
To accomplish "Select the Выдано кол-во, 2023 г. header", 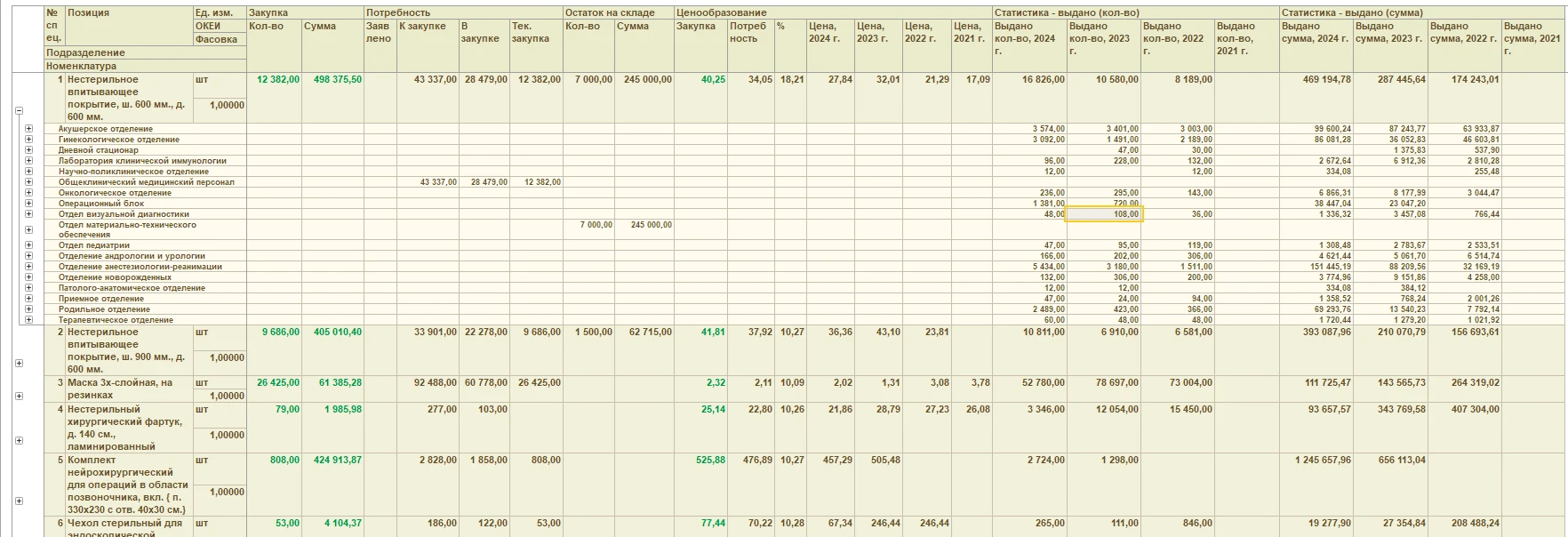I will [1103, 45].
